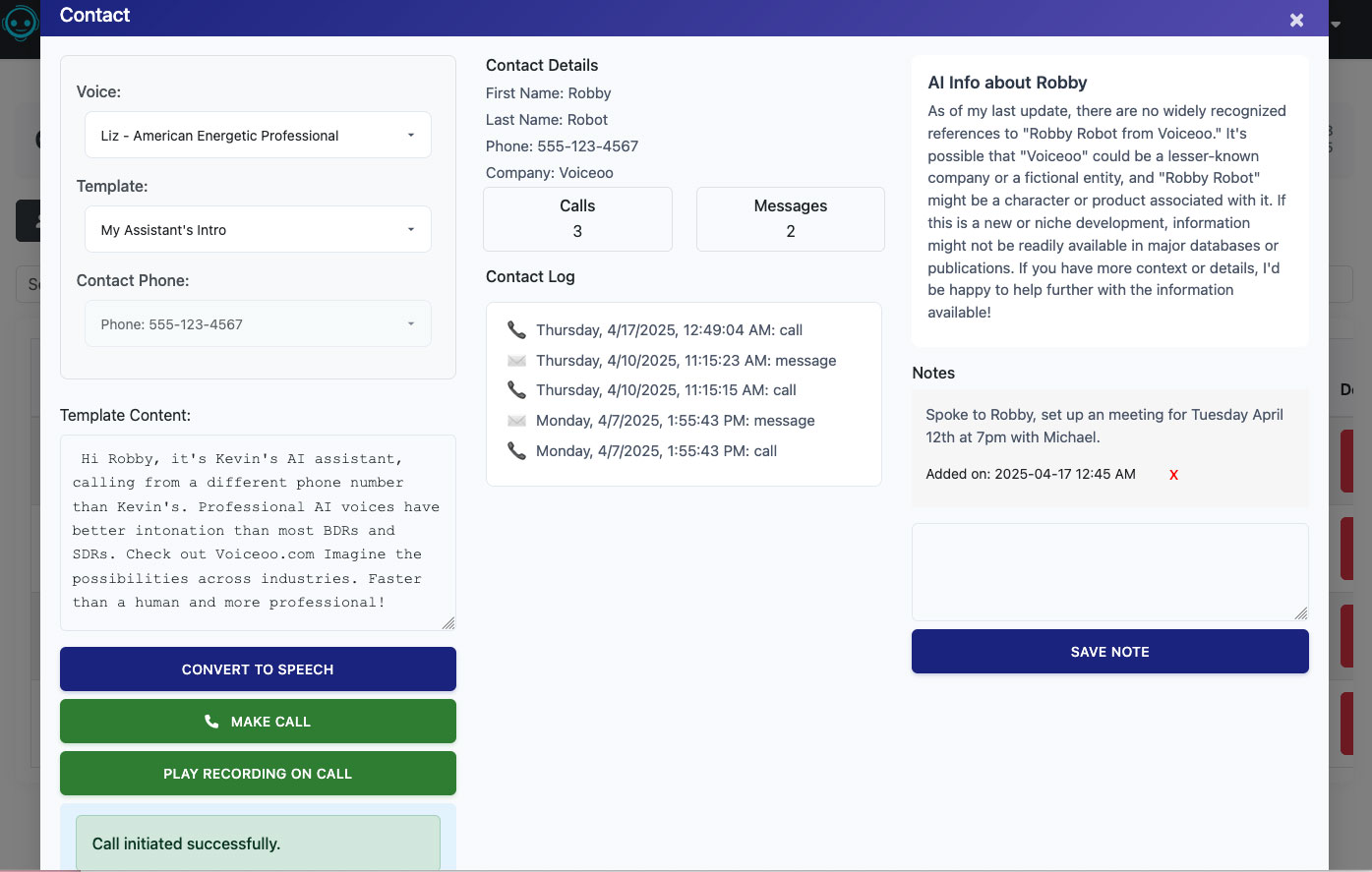
Task: Click the robot logo icon in the app header
Action: [21, 22]
